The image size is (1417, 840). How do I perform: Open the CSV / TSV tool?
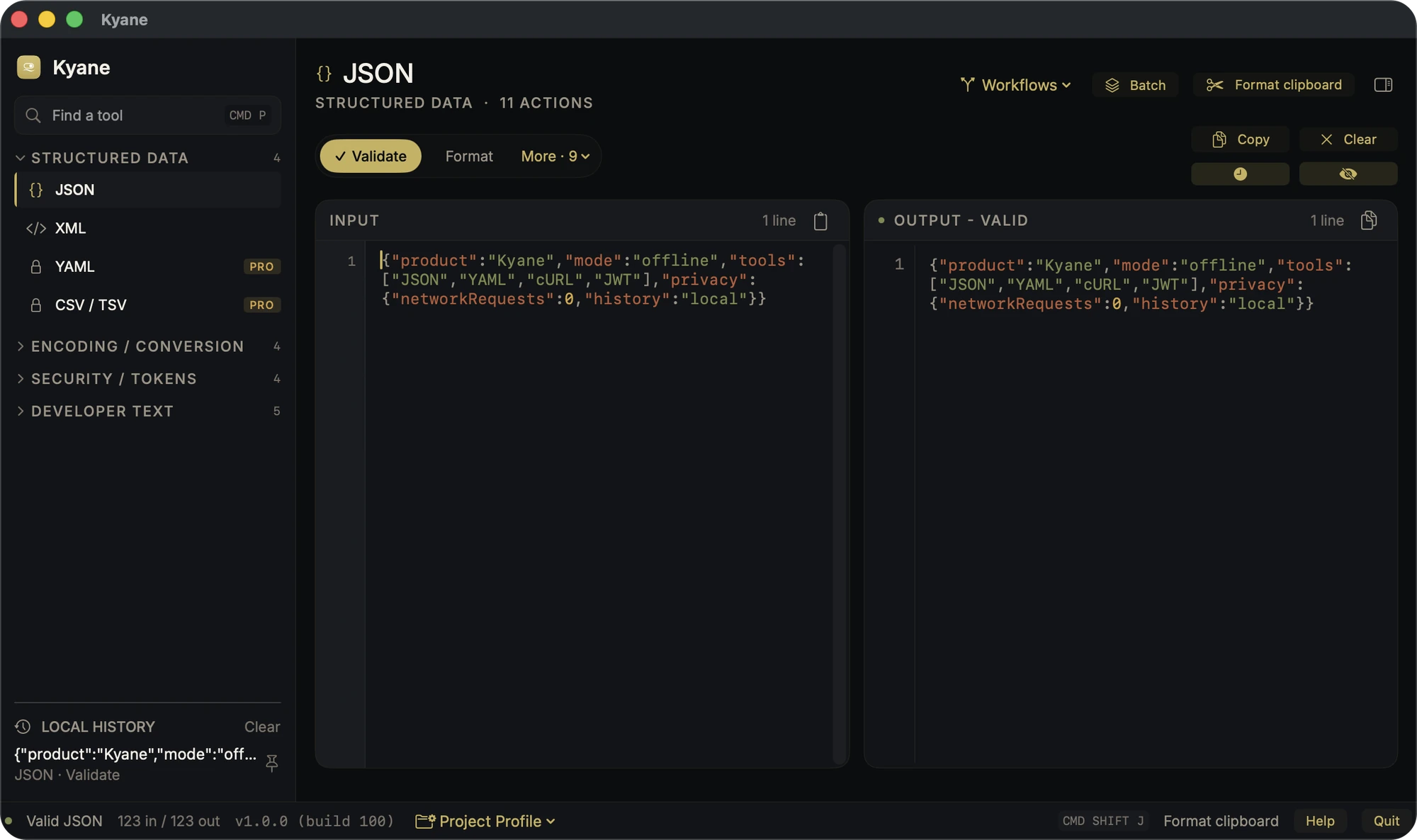[147, 305]
